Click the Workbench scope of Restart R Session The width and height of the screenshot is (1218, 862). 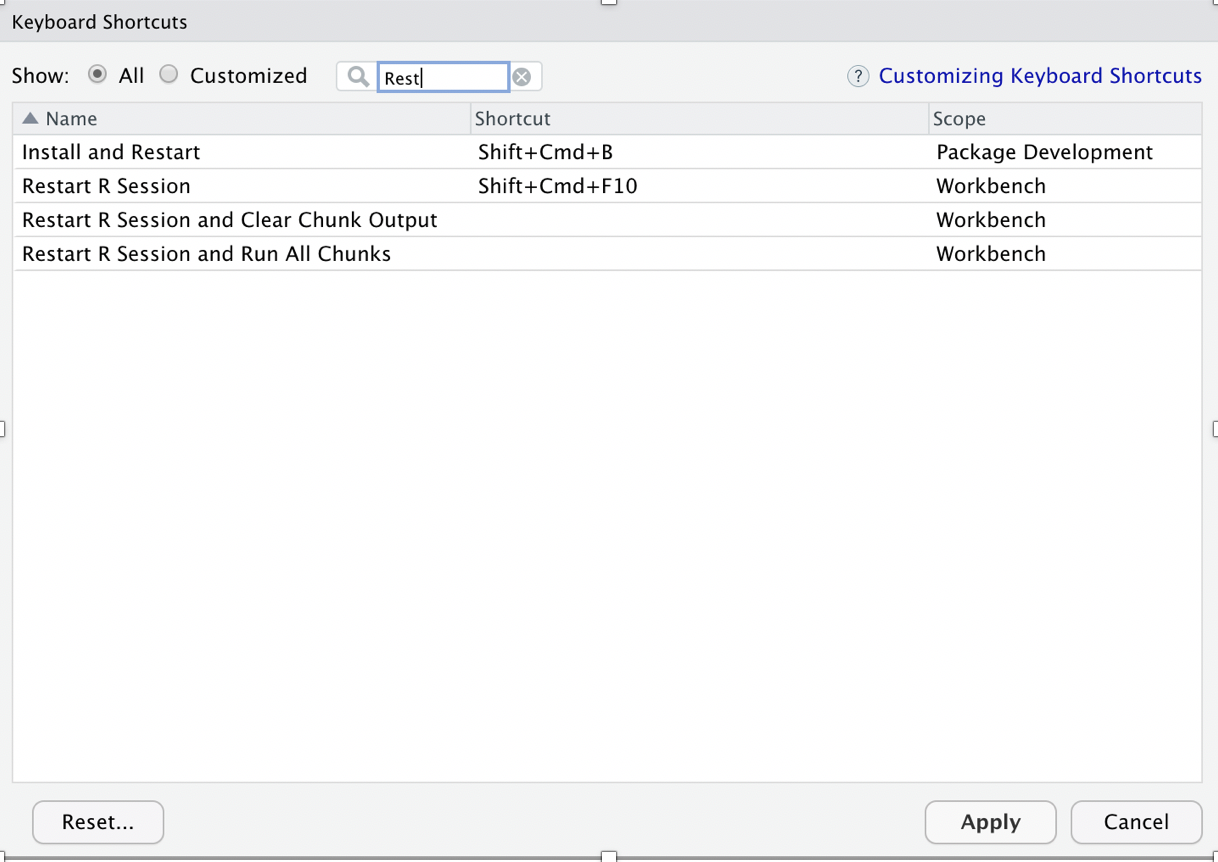coord(990,186)
